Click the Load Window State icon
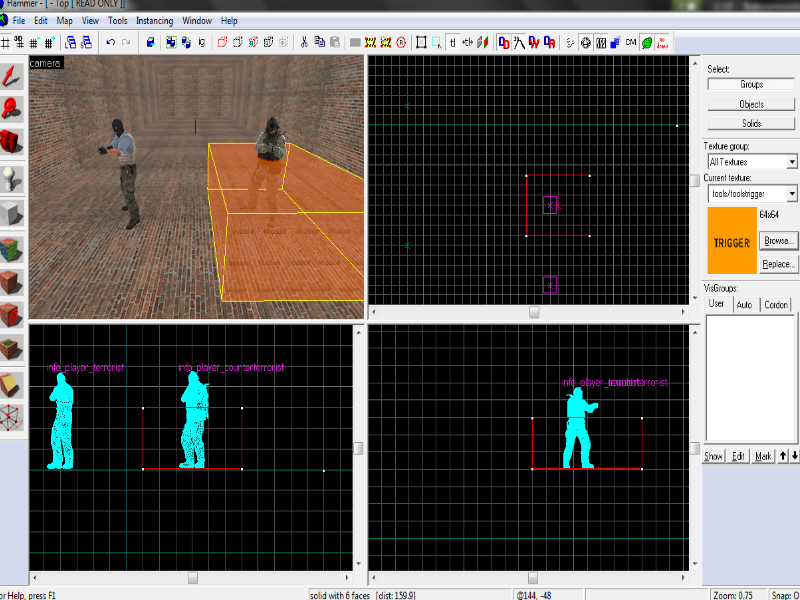800x600 pixels. 70,42
